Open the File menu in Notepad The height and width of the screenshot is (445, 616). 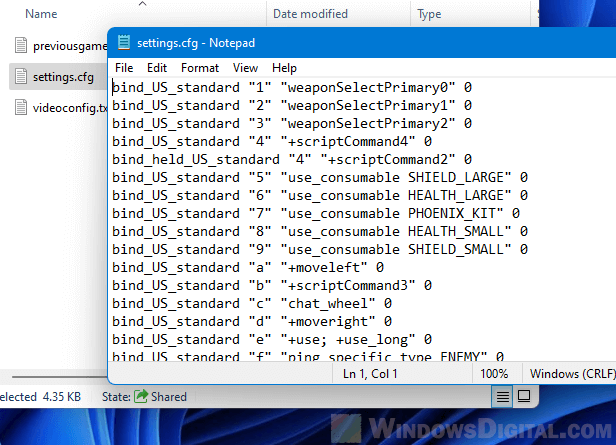(124, 68)
